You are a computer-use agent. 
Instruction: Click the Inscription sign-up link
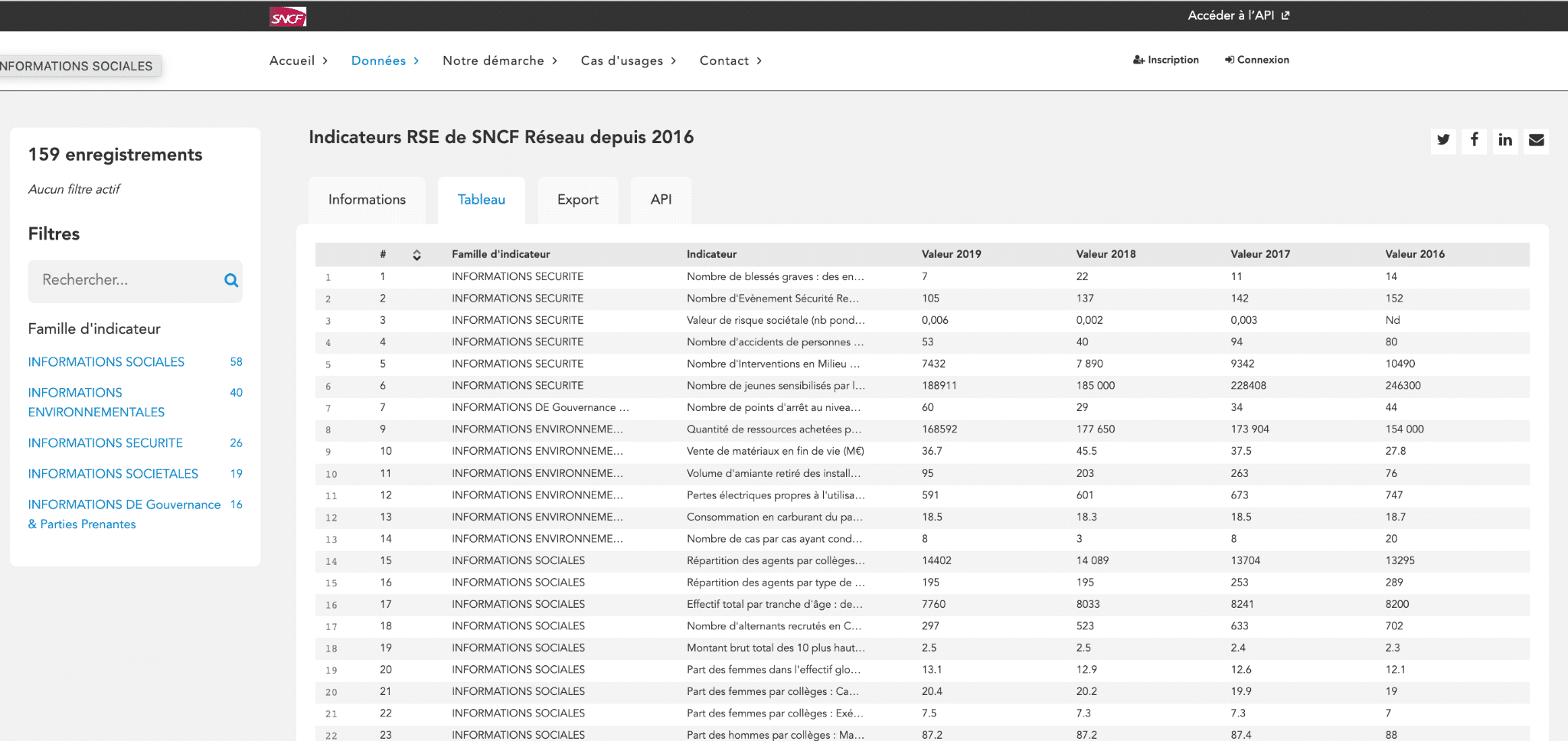[x=1166, y=60]
